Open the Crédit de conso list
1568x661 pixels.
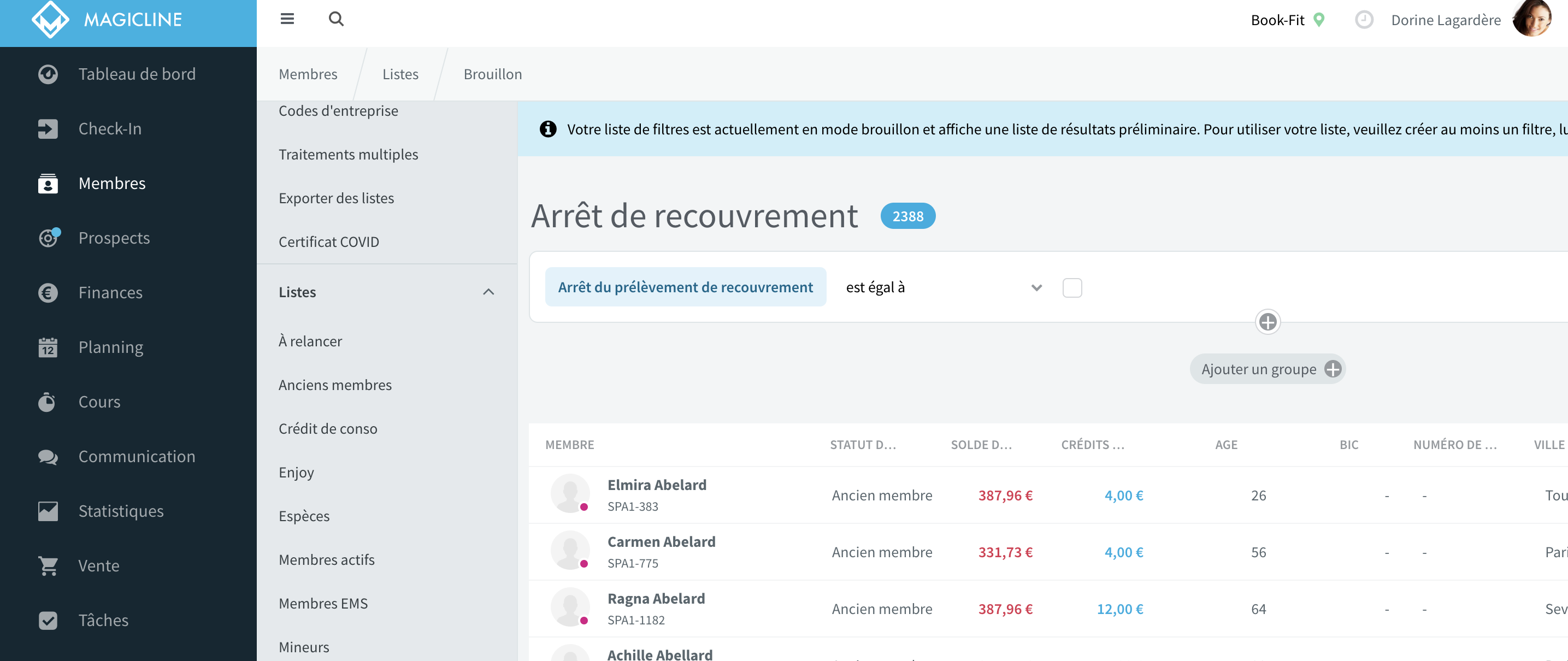click(x=328, y=428)
